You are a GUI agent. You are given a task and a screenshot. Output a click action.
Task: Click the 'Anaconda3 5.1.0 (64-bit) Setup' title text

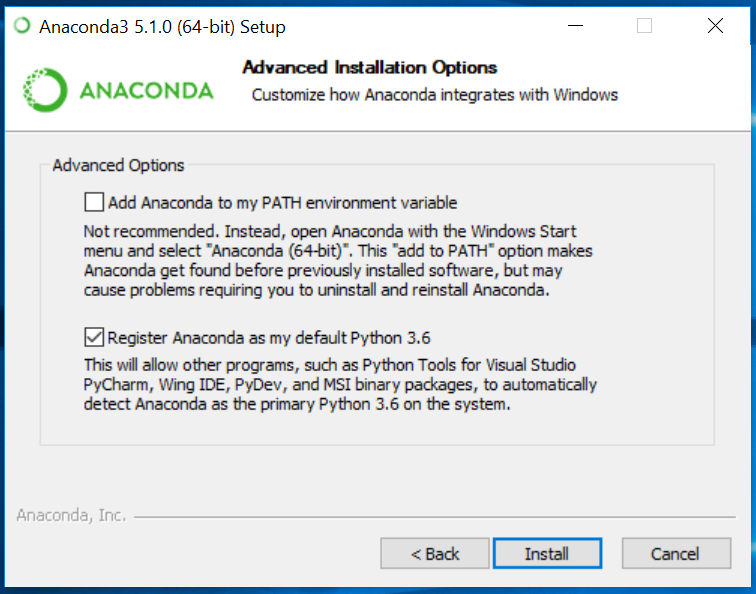point(162,27)
